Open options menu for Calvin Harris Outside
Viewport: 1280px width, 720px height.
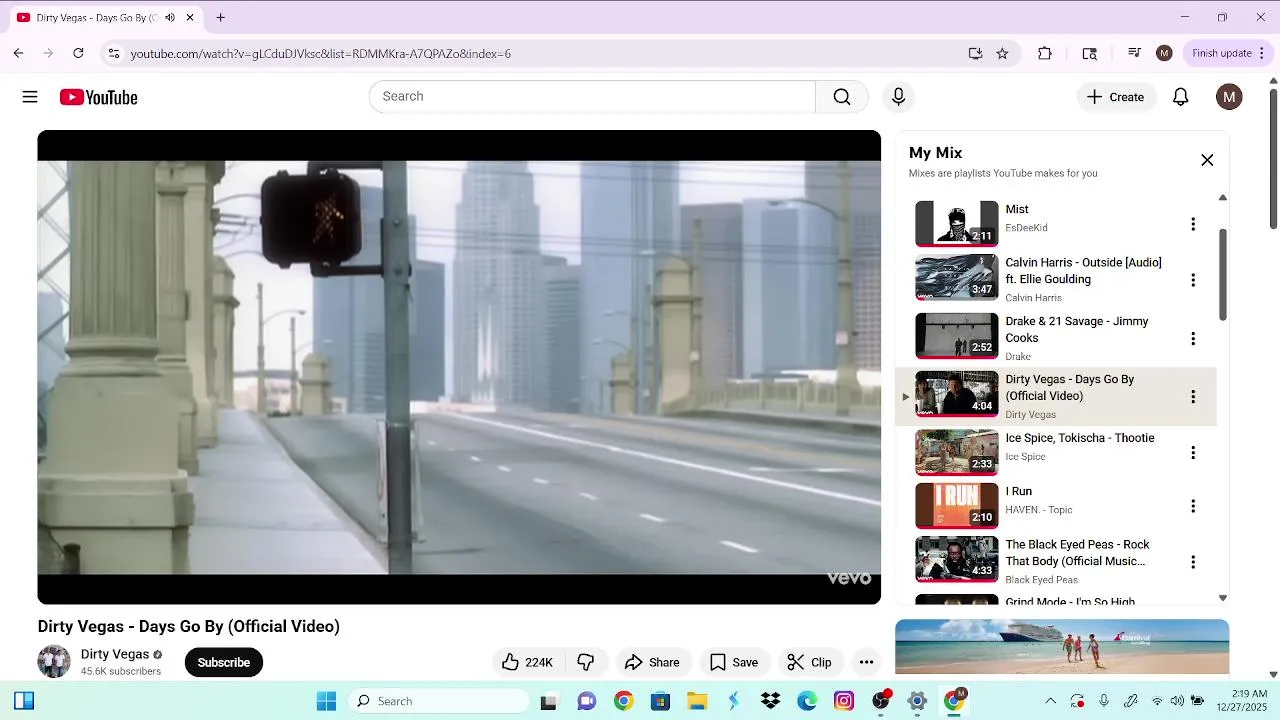coord(1192,280)
